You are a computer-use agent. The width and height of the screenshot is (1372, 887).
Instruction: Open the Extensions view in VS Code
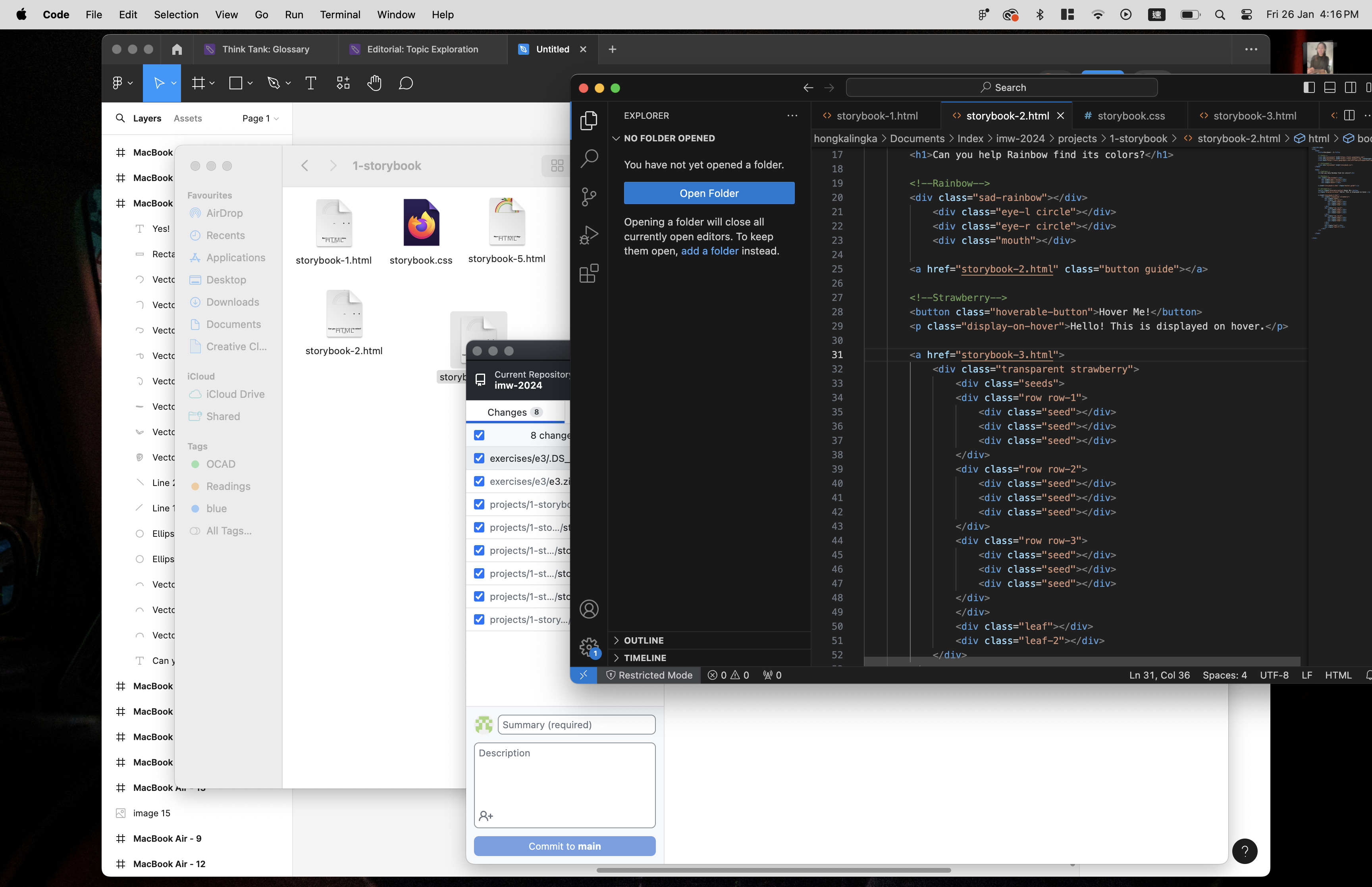pyautogui.click(x=588, y=274)
